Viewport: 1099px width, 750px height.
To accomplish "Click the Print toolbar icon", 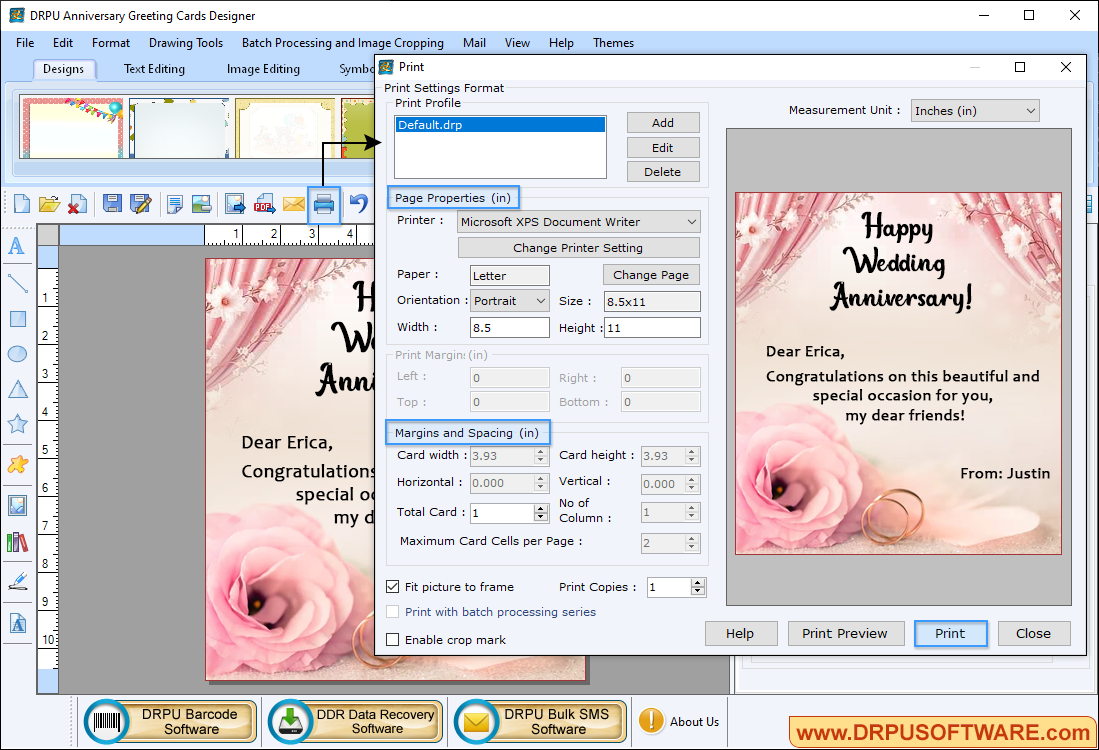I will 323,205.
